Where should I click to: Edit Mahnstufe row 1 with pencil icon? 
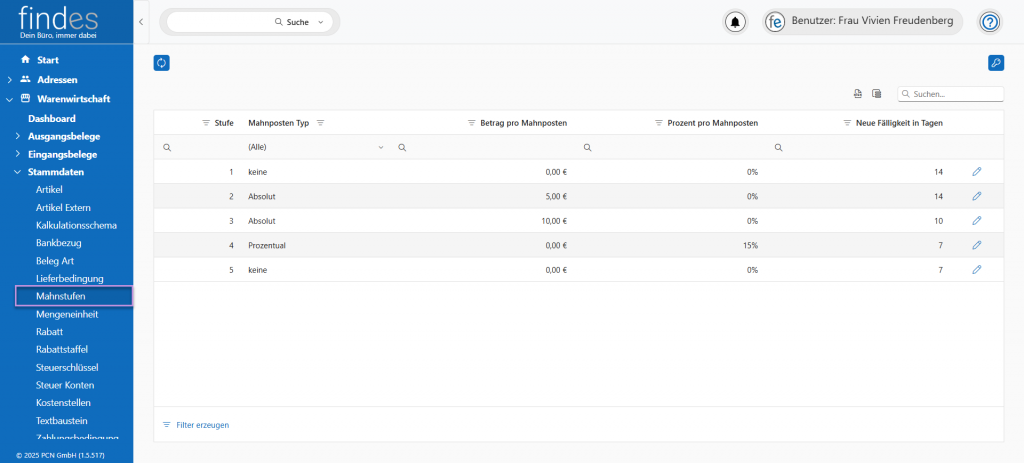tap(977, 172)
